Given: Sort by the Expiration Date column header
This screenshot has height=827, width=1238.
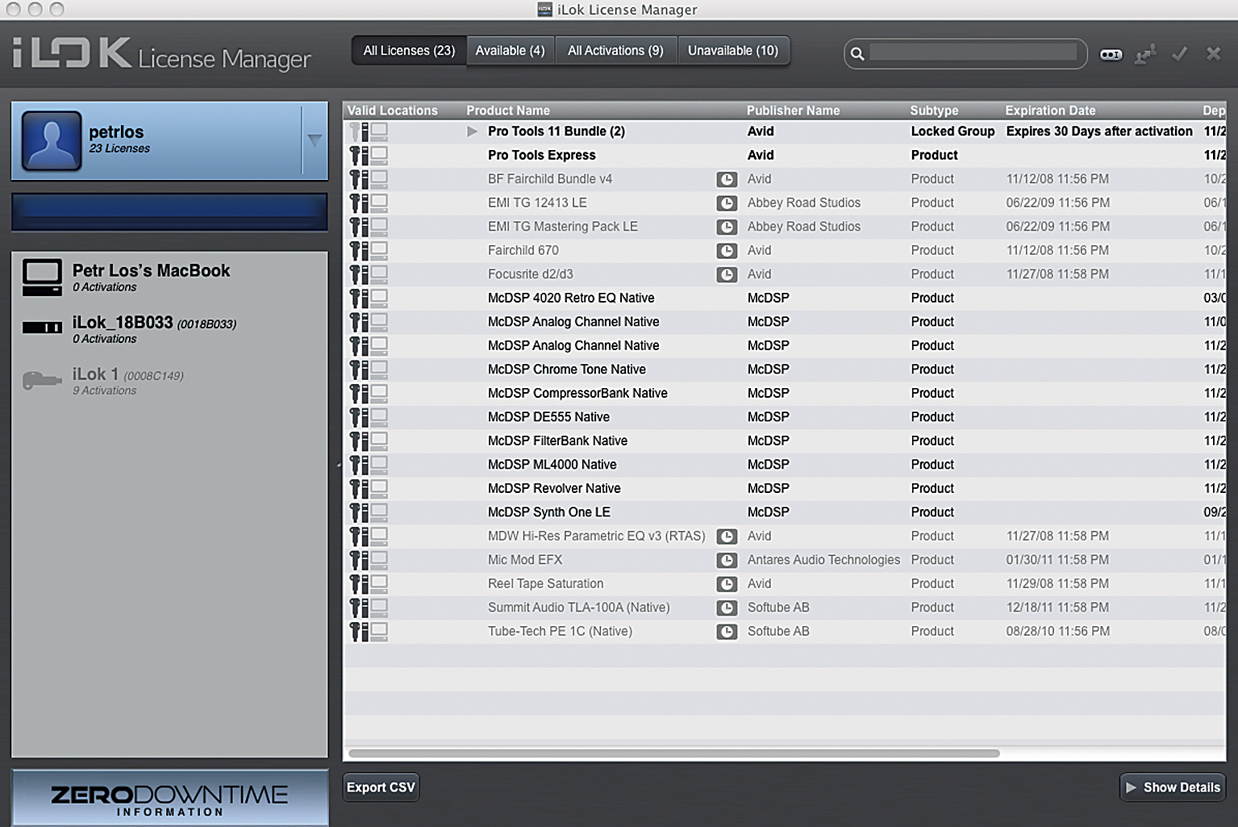Looking at the screenshot, I should (1050, 110).
